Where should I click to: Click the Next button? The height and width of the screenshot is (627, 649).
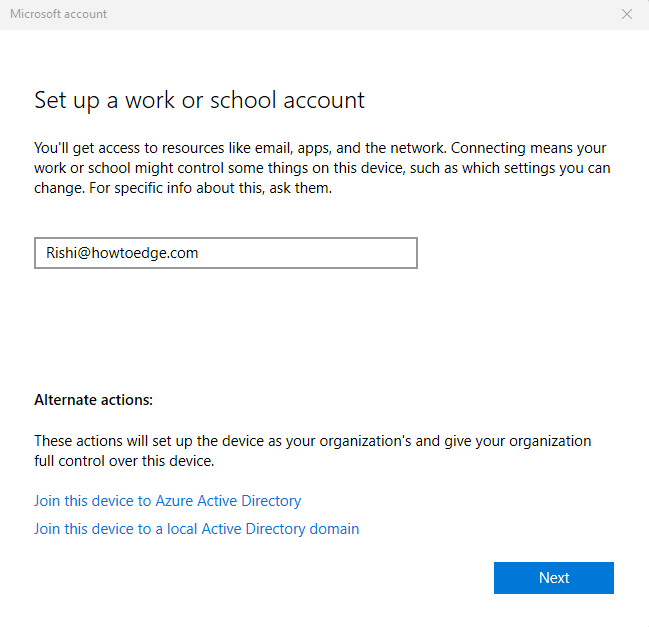pos(553,578)
